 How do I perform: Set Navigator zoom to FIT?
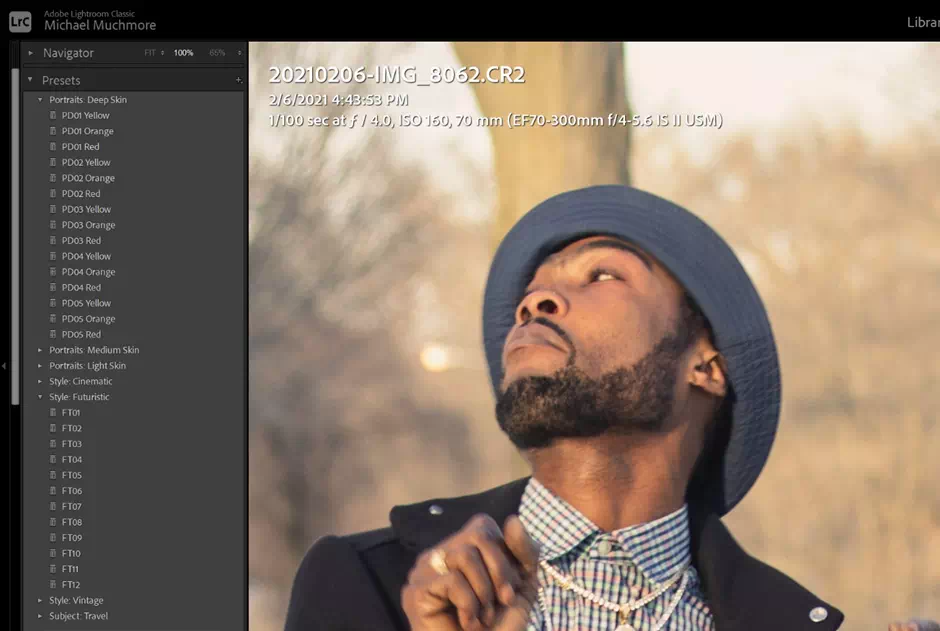[150, 53]
